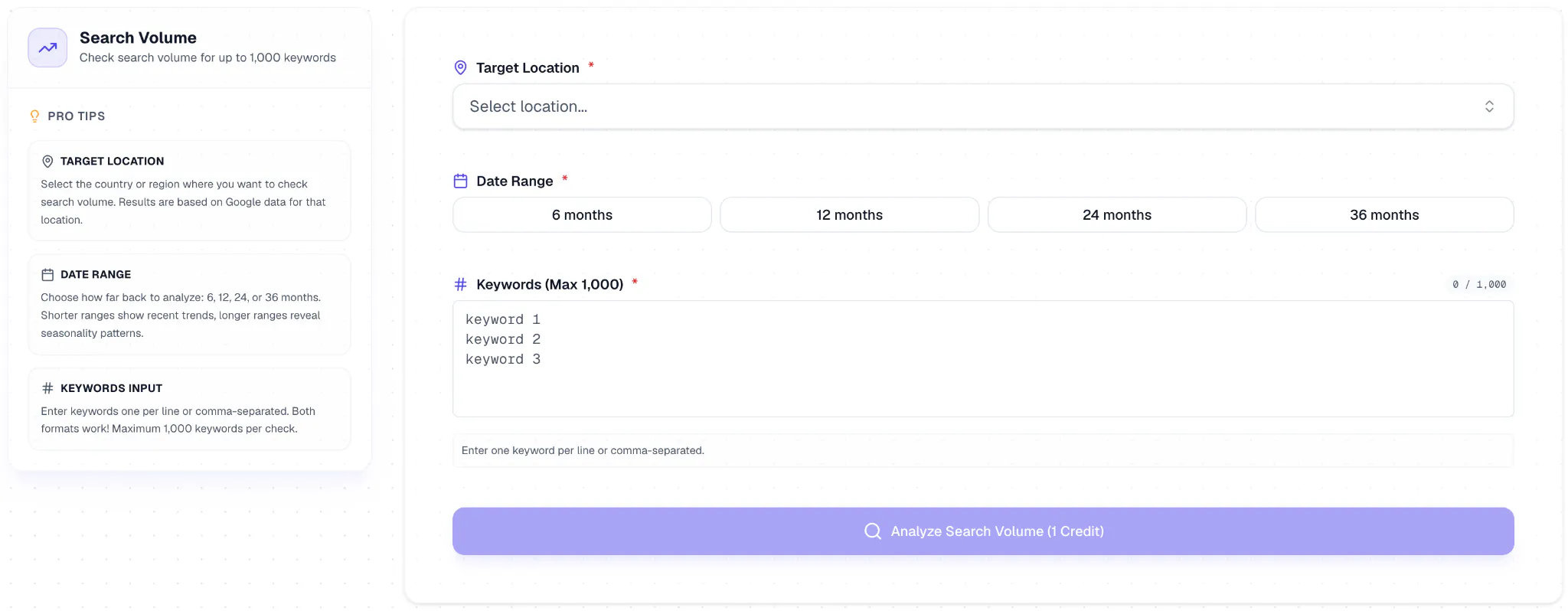This screenshot has width=1568, height=611.
Task: Click the TARGET LOCATION tip title
Action: click(x=112, y=162)
